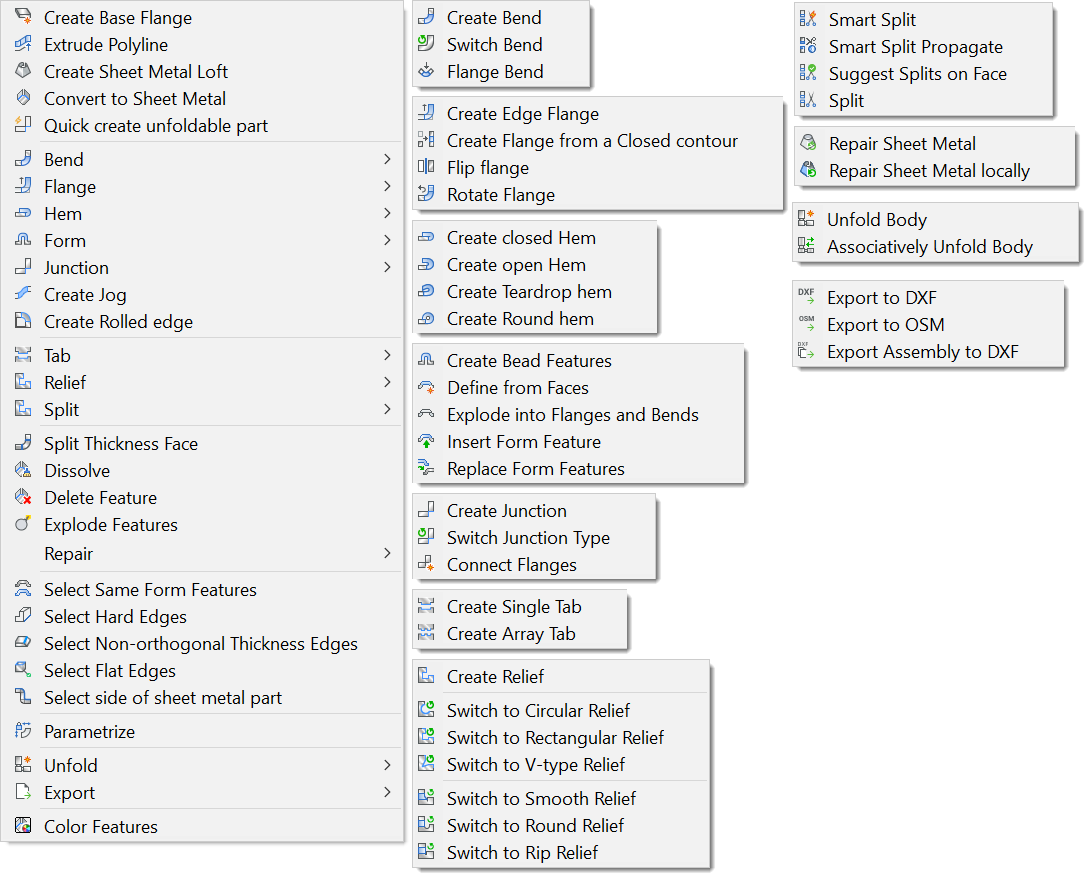Click the Insert Form Feature icon

point(427,442)
